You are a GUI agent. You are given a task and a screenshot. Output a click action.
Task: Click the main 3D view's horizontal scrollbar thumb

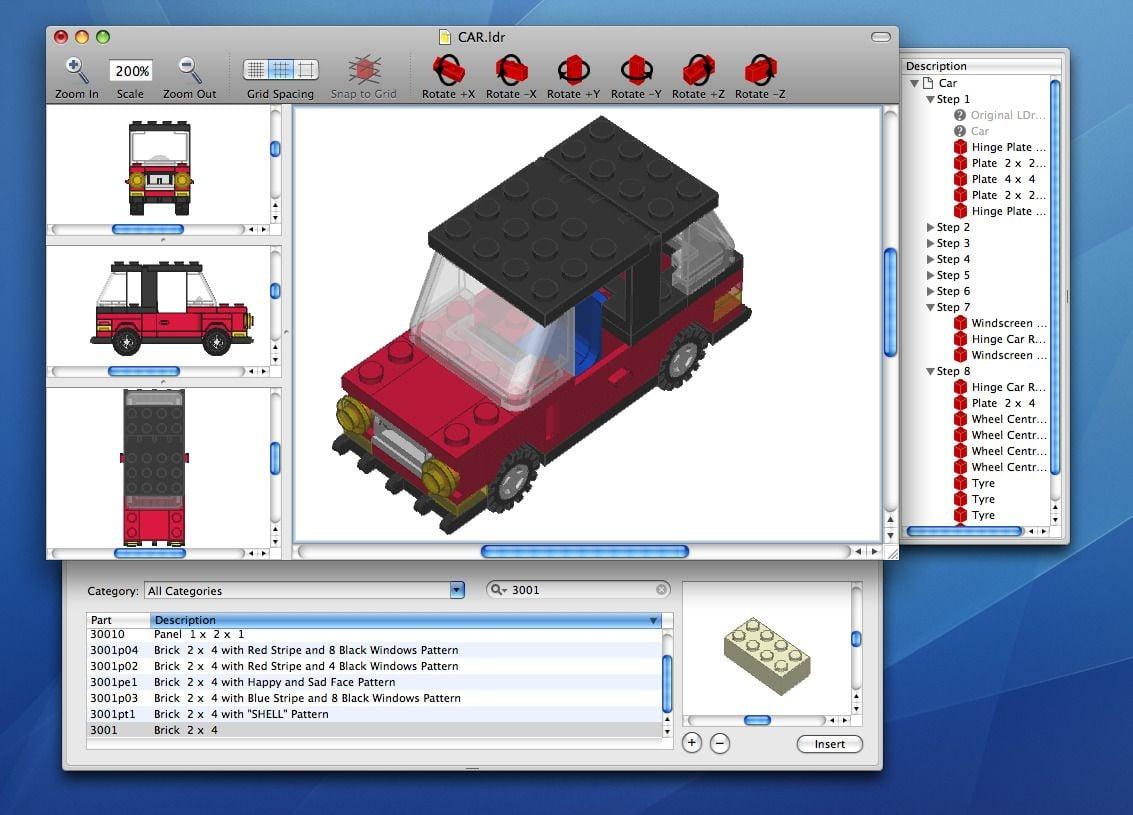pos(585,551)
